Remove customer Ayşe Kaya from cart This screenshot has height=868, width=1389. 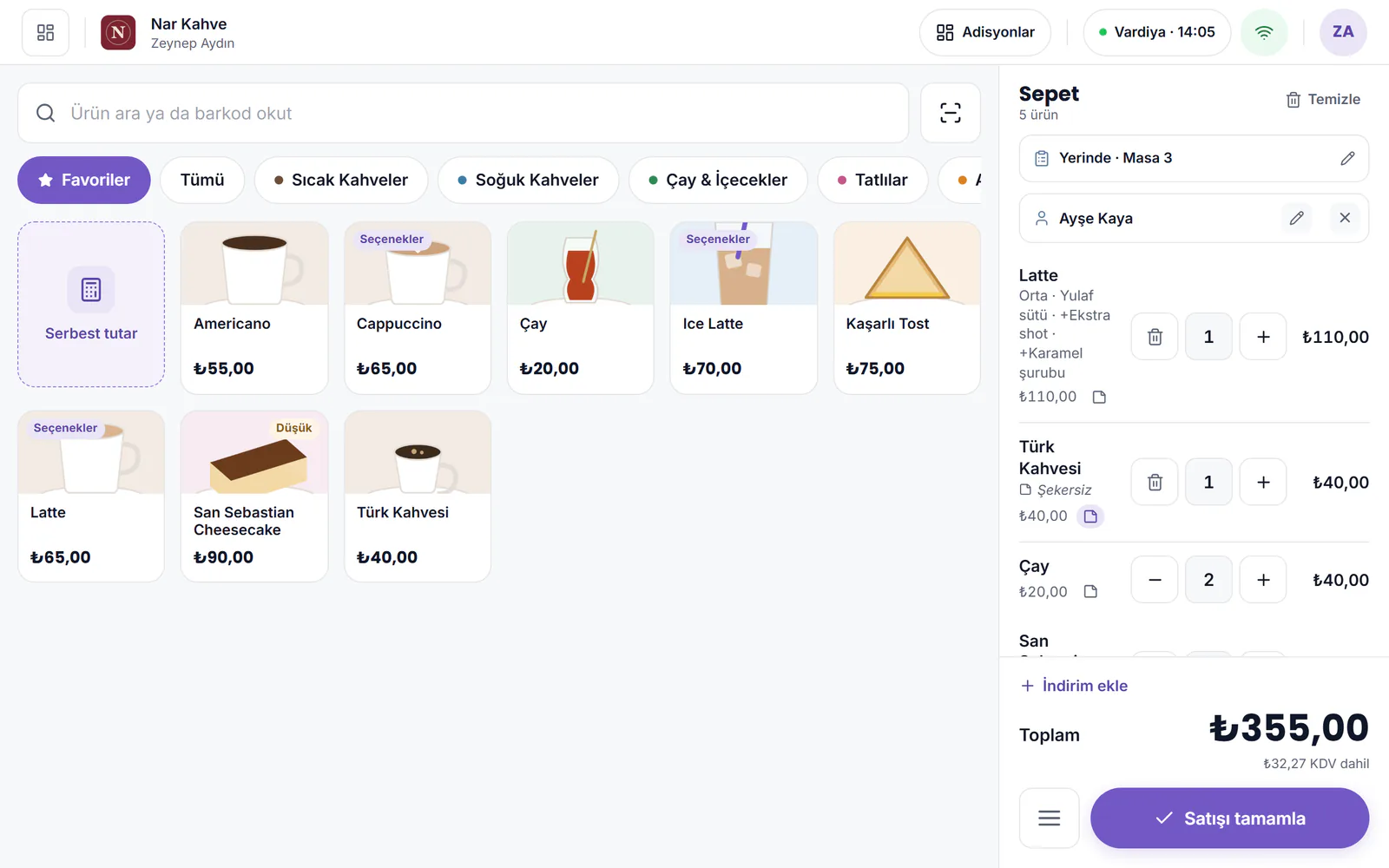tap(1345, 218)
